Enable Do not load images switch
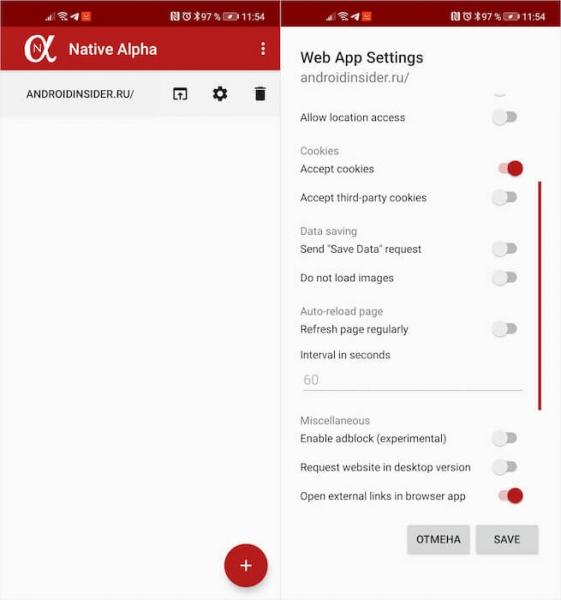The height and width of the screenshot is (600, 561). click(x=505, y=278)
